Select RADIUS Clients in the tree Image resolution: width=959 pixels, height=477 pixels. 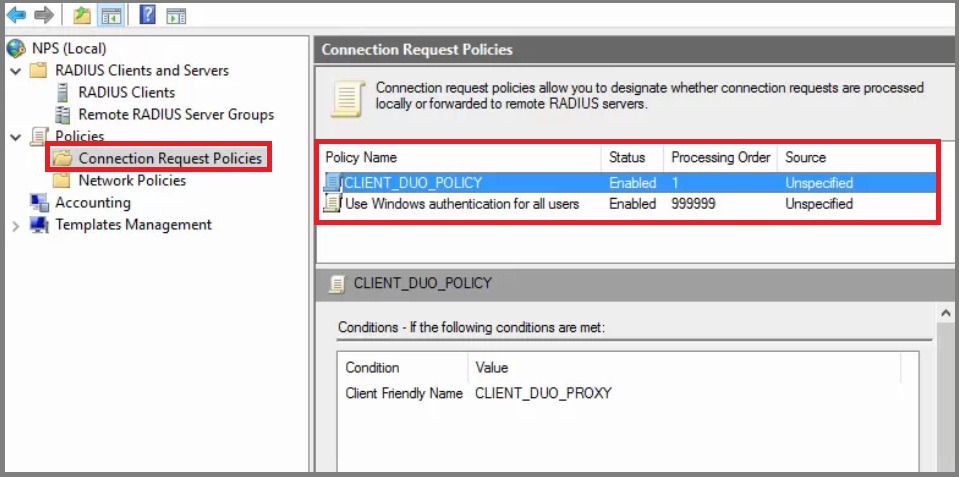pos(126,92)
